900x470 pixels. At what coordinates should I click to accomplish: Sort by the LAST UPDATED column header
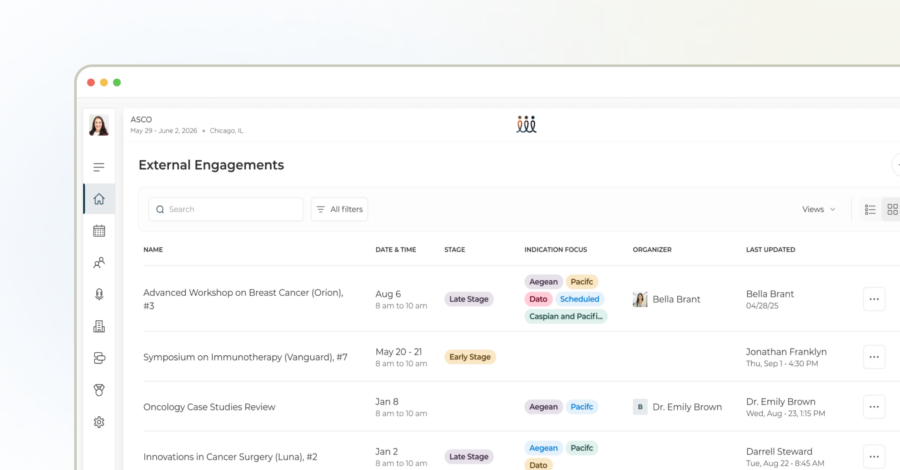(x=770, y=250)
